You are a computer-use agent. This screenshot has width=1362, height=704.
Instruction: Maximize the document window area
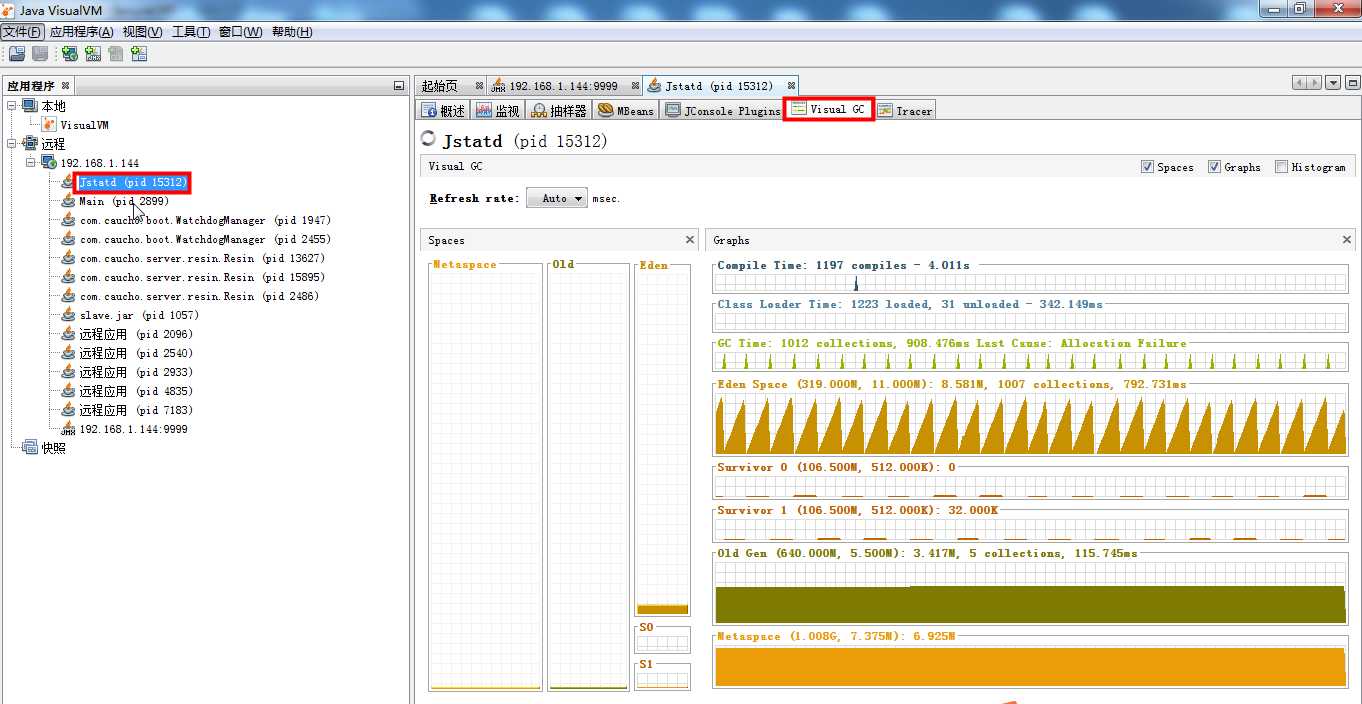coord(1351,84)
